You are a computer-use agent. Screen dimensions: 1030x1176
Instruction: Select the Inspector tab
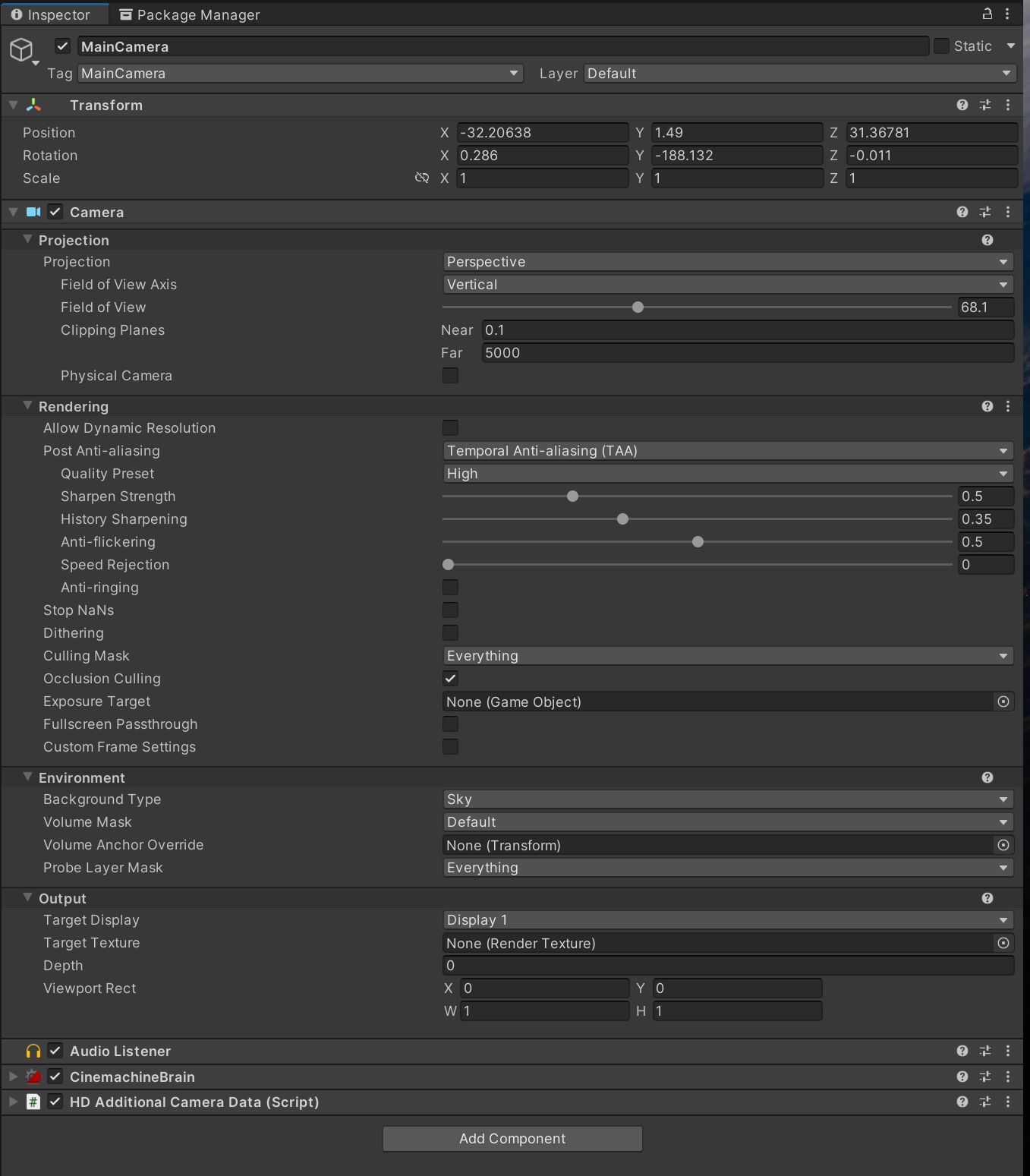coord(51,14)
